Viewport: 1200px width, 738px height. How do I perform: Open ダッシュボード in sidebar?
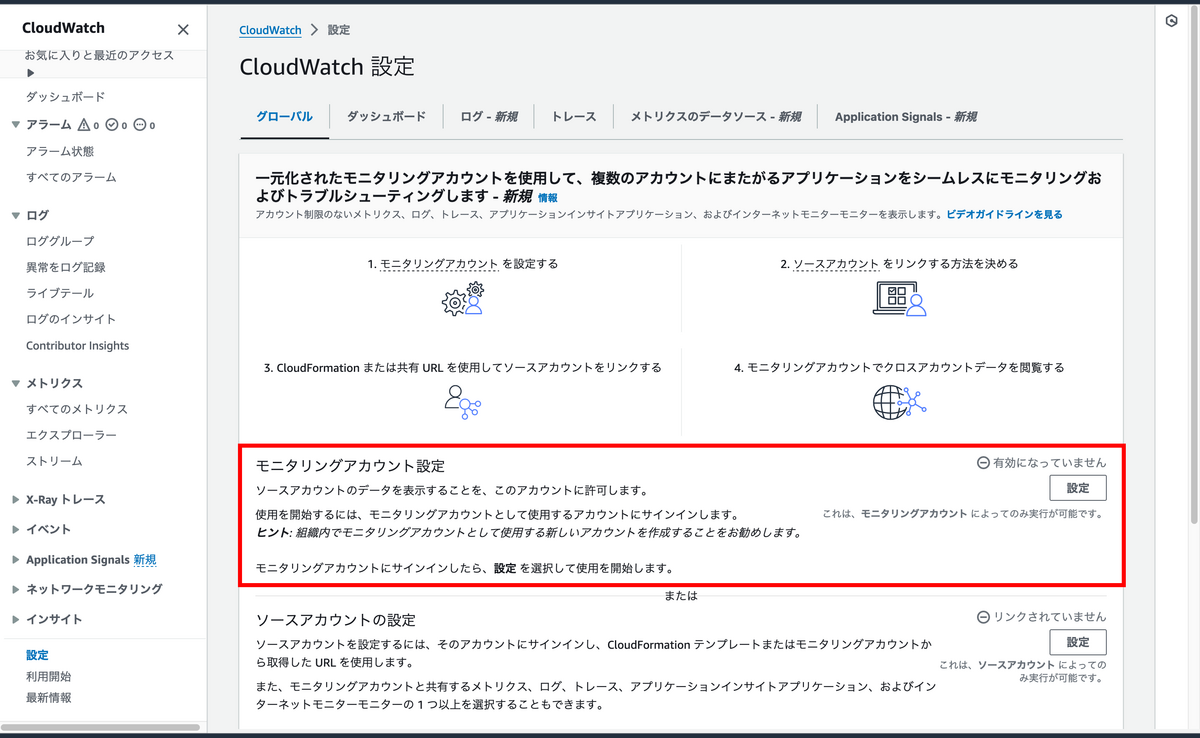point(66,97)
